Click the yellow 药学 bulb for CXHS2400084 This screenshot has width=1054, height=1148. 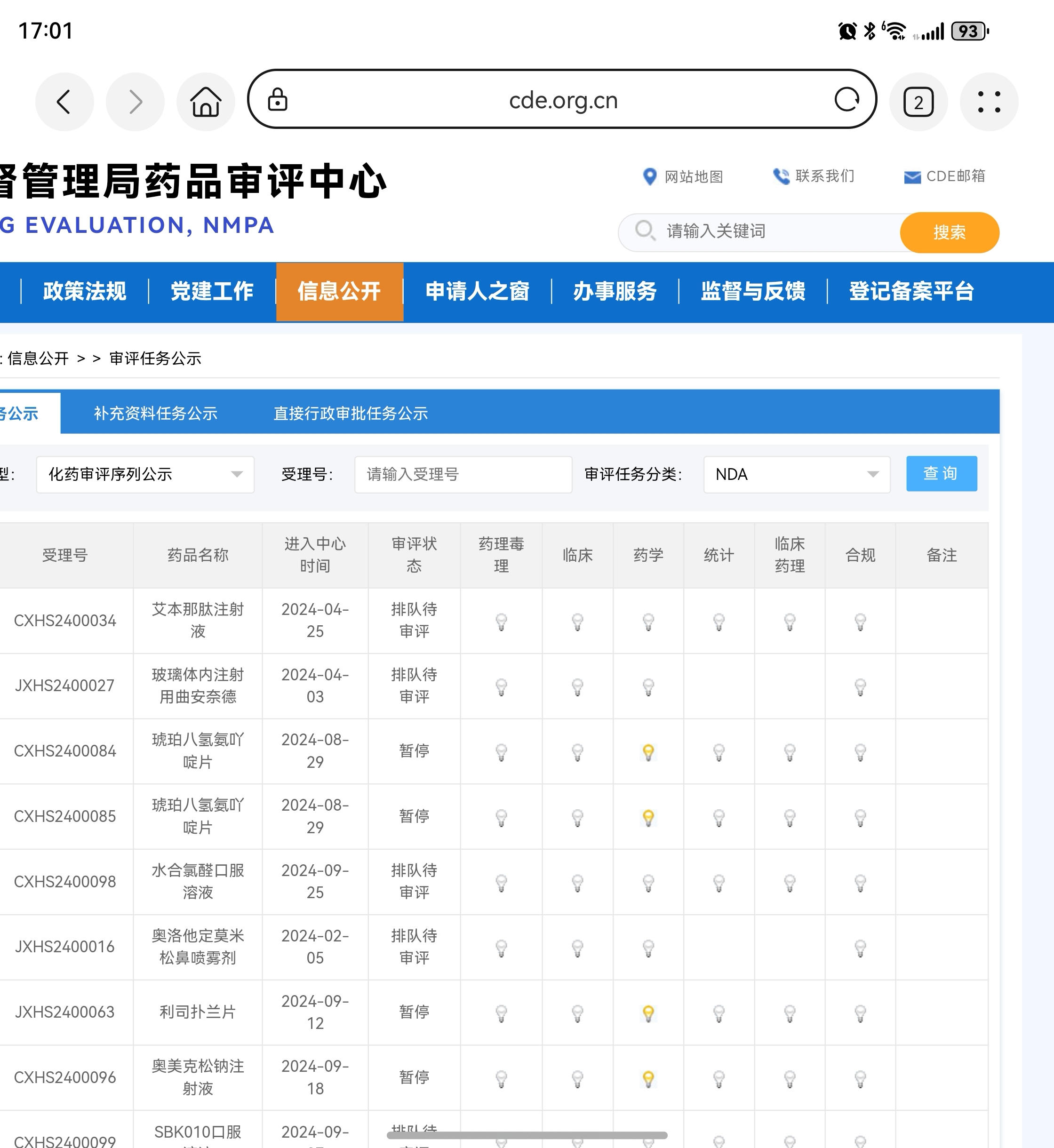click(648, 752)
